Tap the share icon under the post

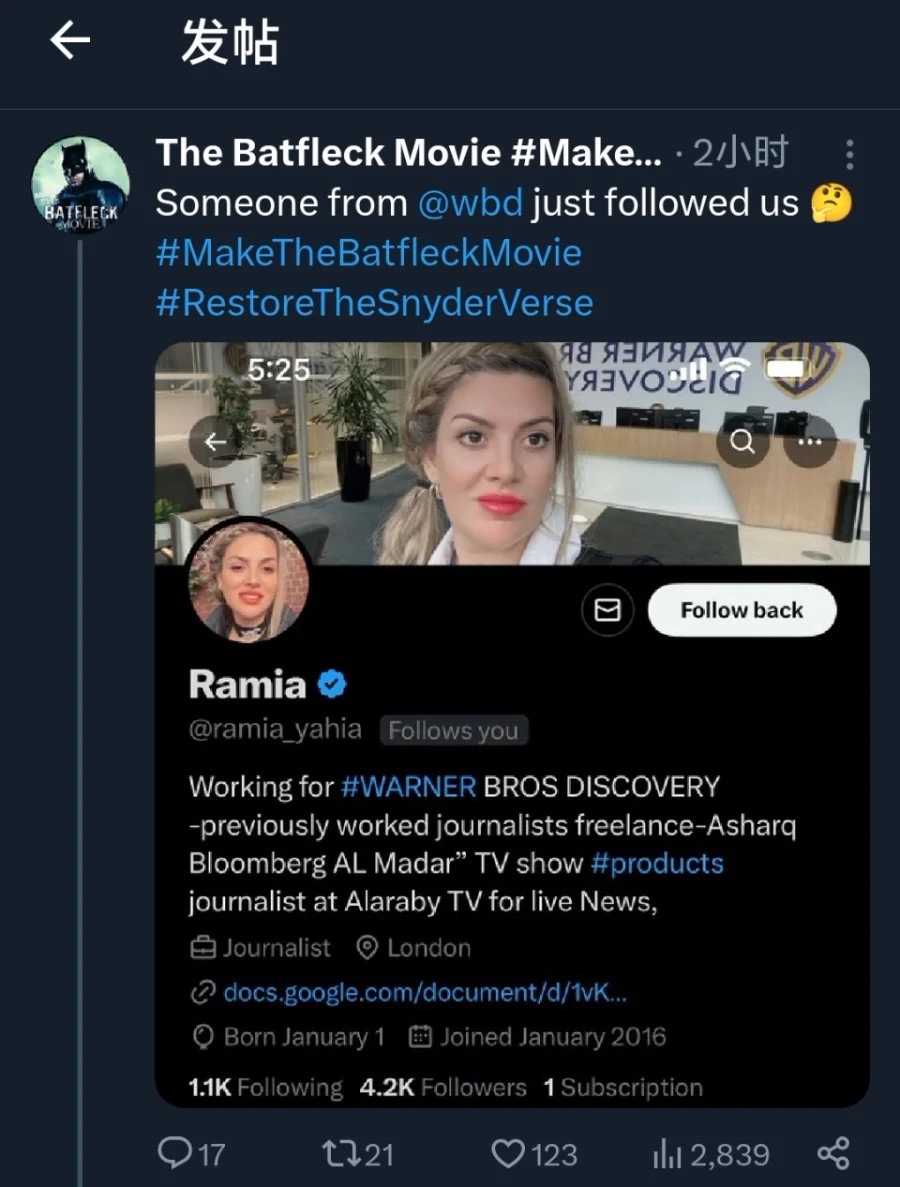pyautogui.click(x=833, y=1153)
